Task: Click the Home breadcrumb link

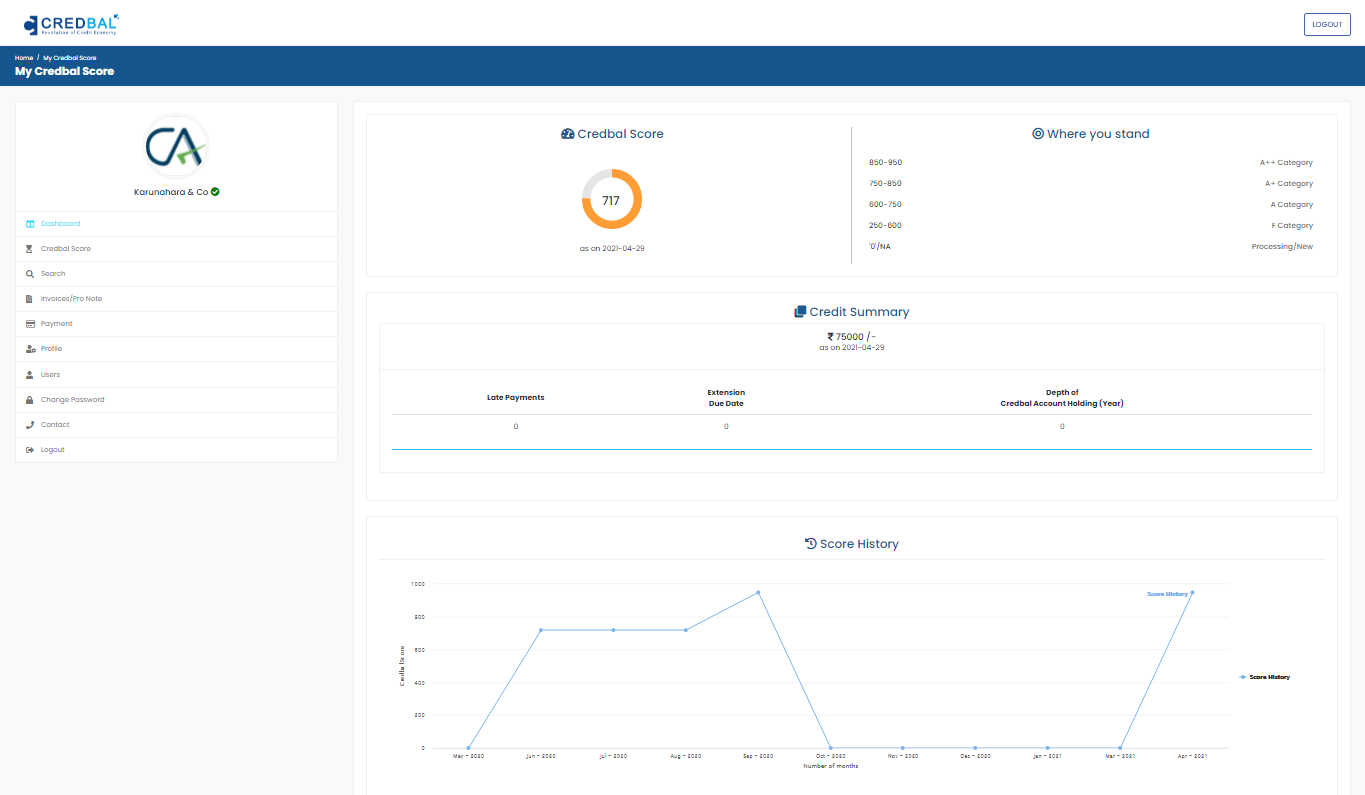Action: pyautogui.click(x=24, y=58)
